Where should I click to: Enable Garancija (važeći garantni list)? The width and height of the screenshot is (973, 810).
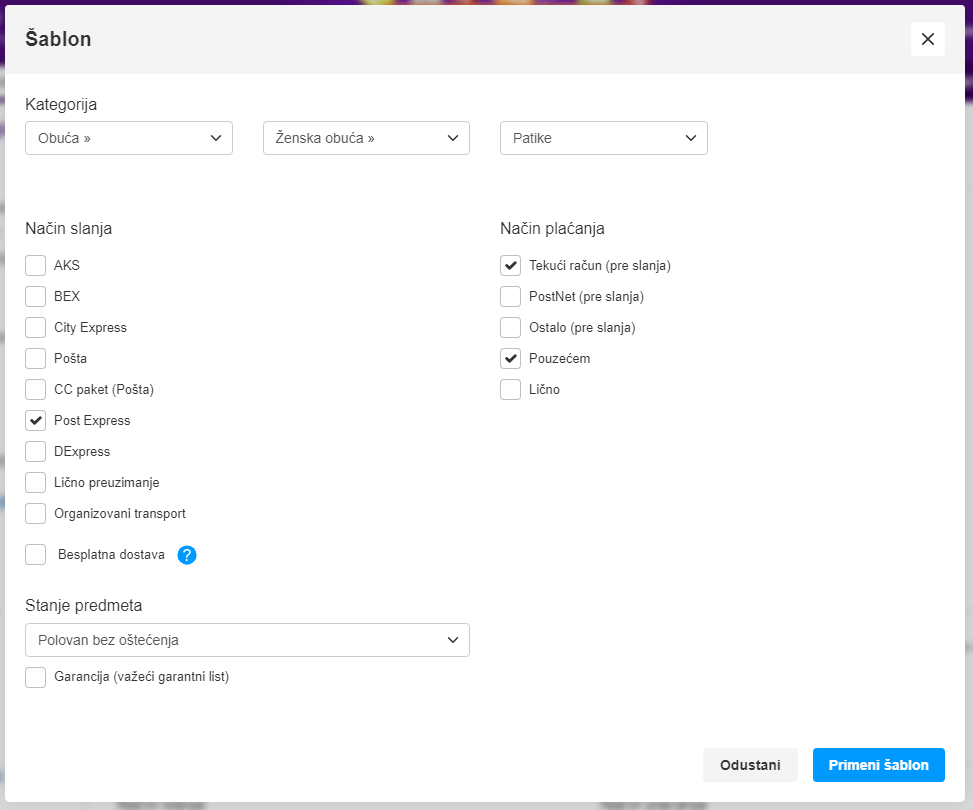pos(35,677)
